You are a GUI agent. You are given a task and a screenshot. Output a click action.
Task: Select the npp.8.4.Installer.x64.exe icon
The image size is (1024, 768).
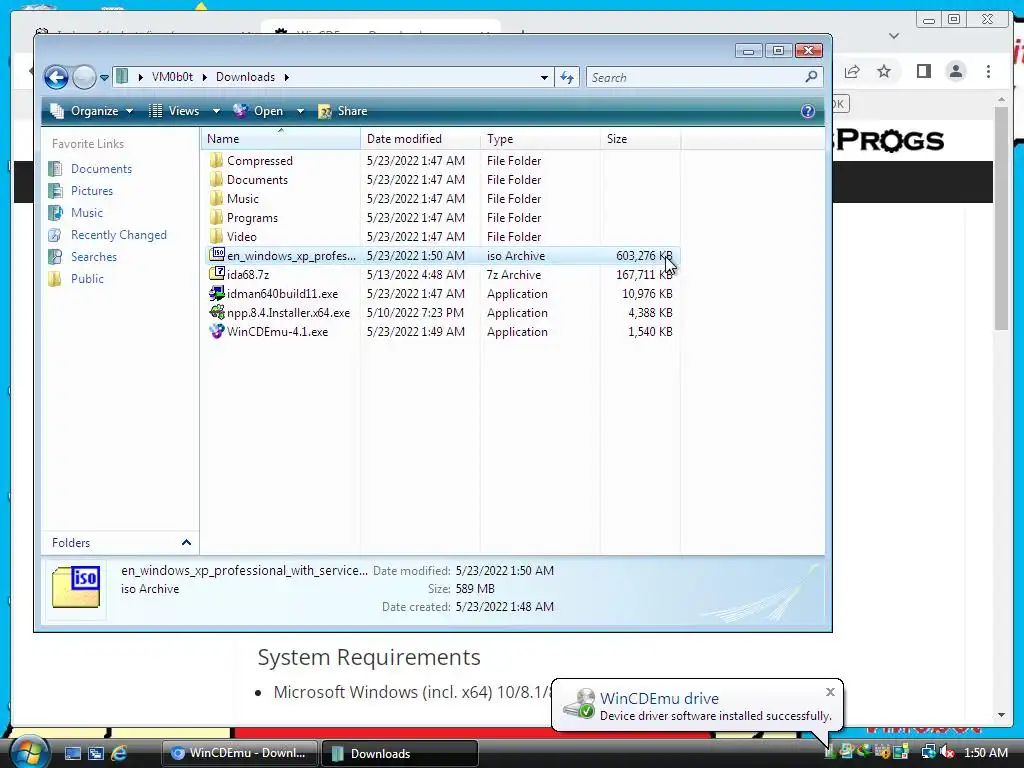coord(217,312)
